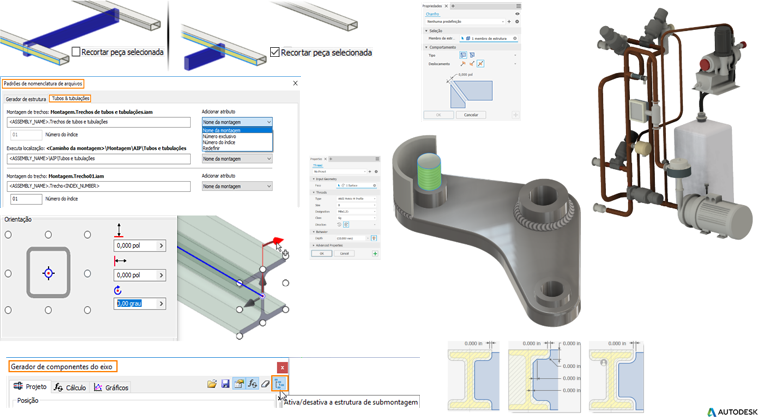Click the disabled OK button in Chanfro panel

click(x=438, y=115)
